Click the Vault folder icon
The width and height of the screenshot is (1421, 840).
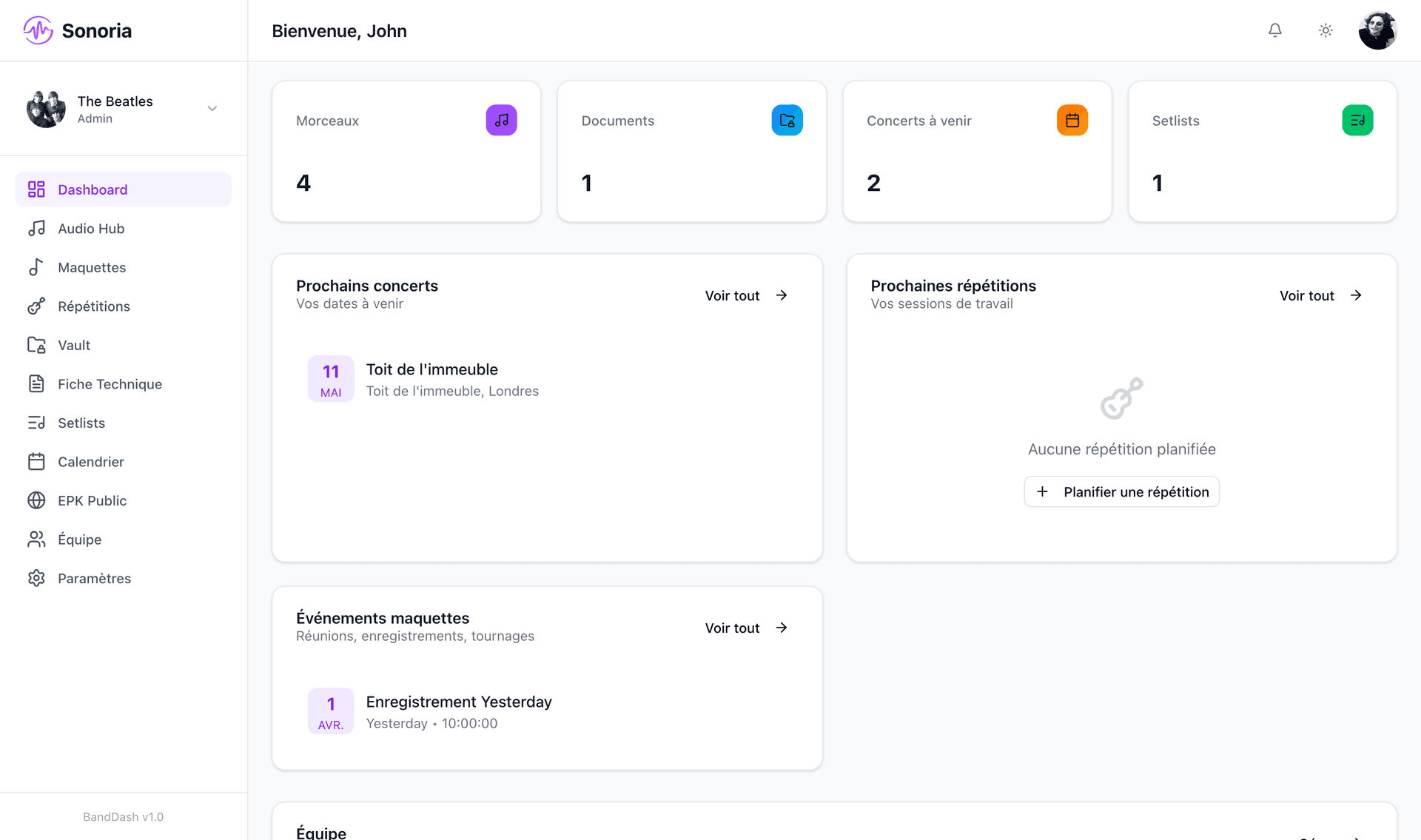click(37, 345)
